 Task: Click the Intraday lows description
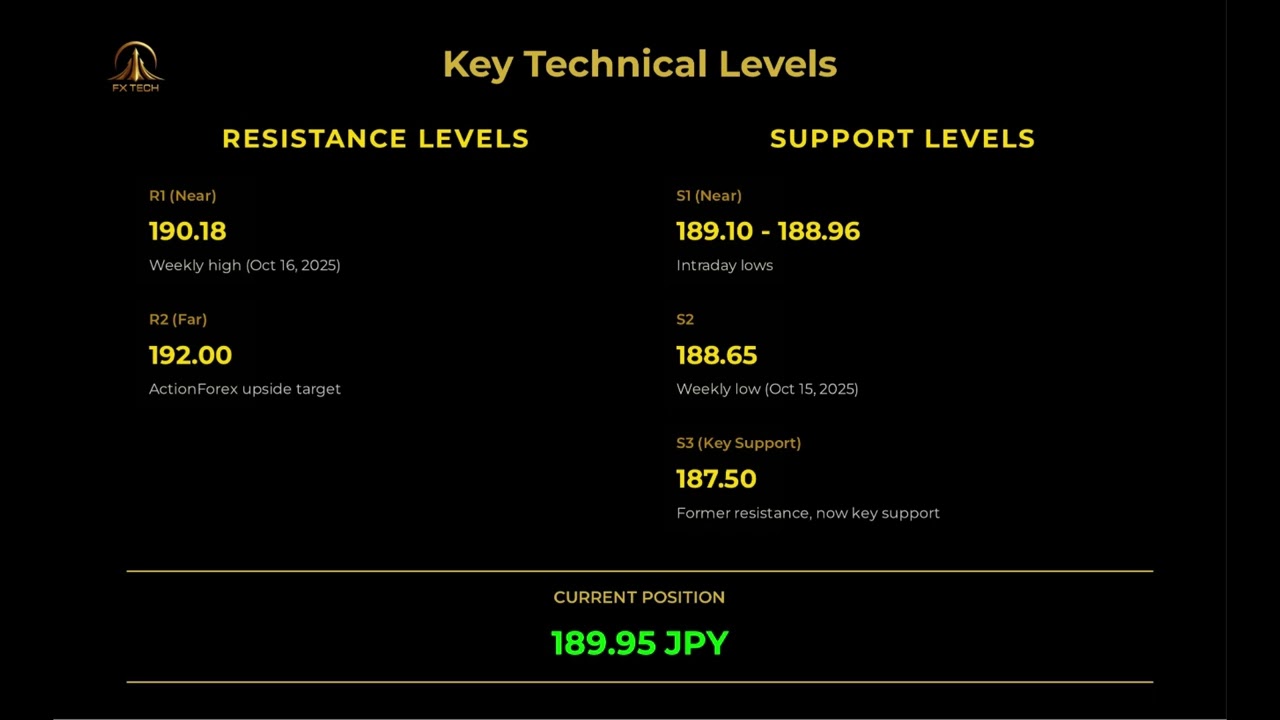(x=724, y=265)
